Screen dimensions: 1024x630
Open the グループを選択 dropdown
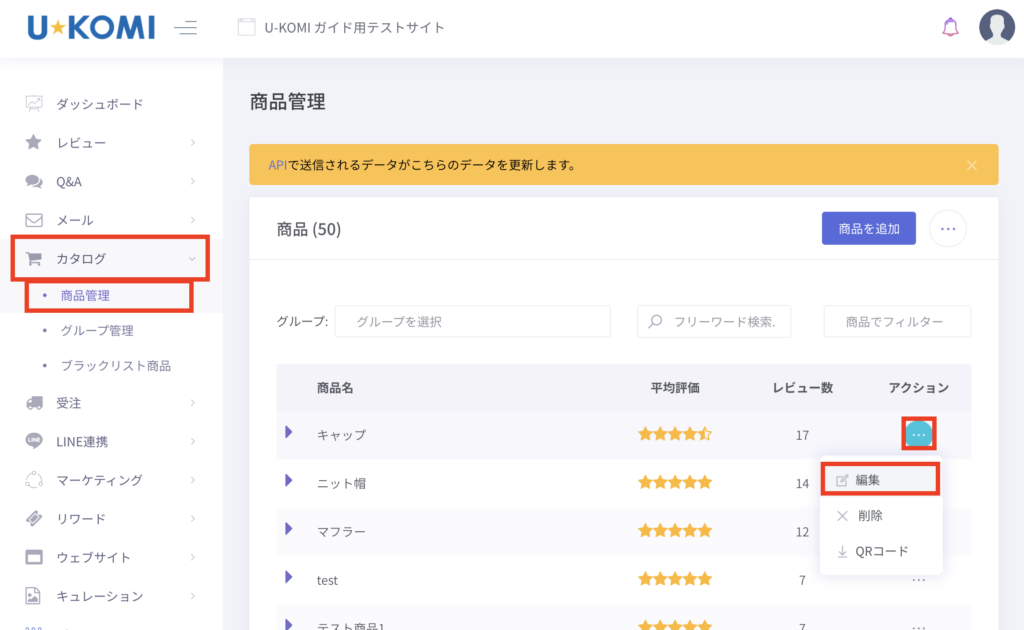click(472, 322)
